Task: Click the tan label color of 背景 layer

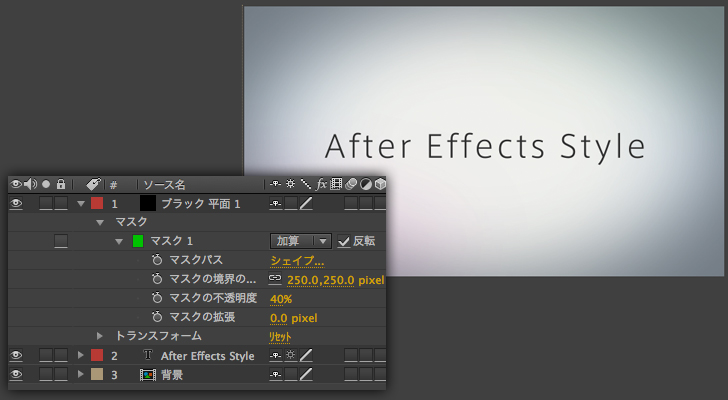Action: tap(97, 374)
